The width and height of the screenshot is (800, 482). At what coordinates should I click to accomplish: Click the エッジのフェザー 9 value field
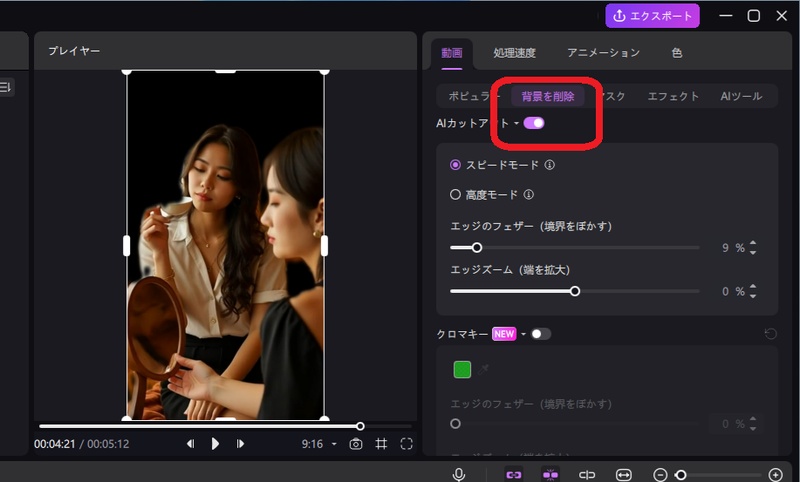pos(724,248)
